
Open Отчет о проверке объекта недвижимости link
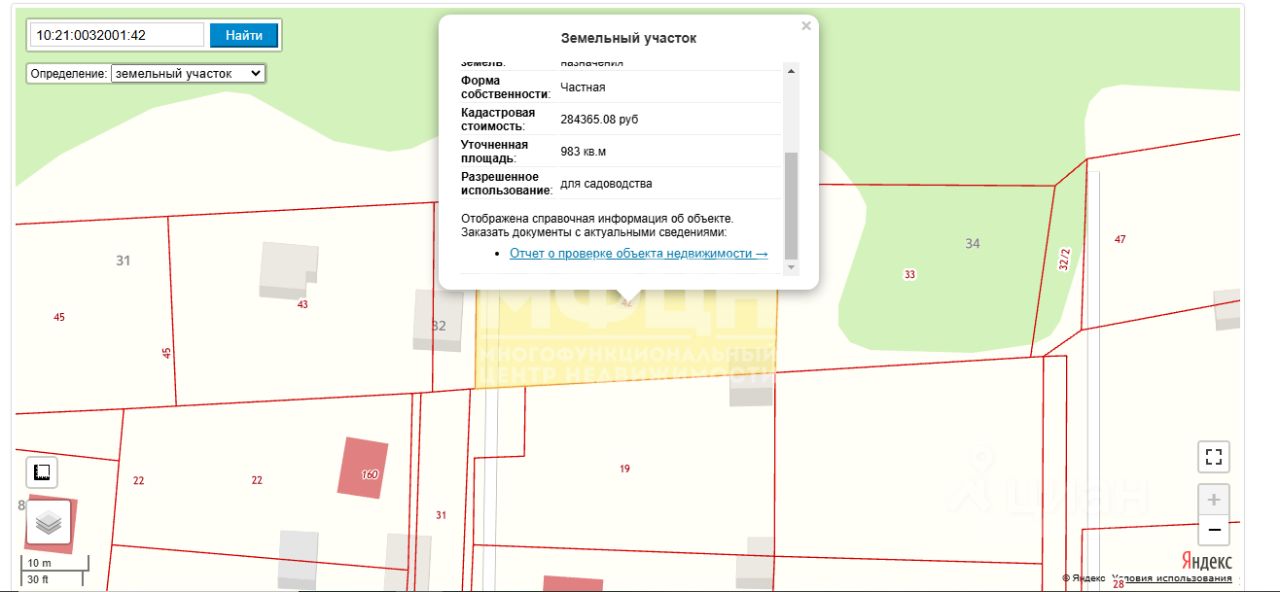(x=639, y=254)
